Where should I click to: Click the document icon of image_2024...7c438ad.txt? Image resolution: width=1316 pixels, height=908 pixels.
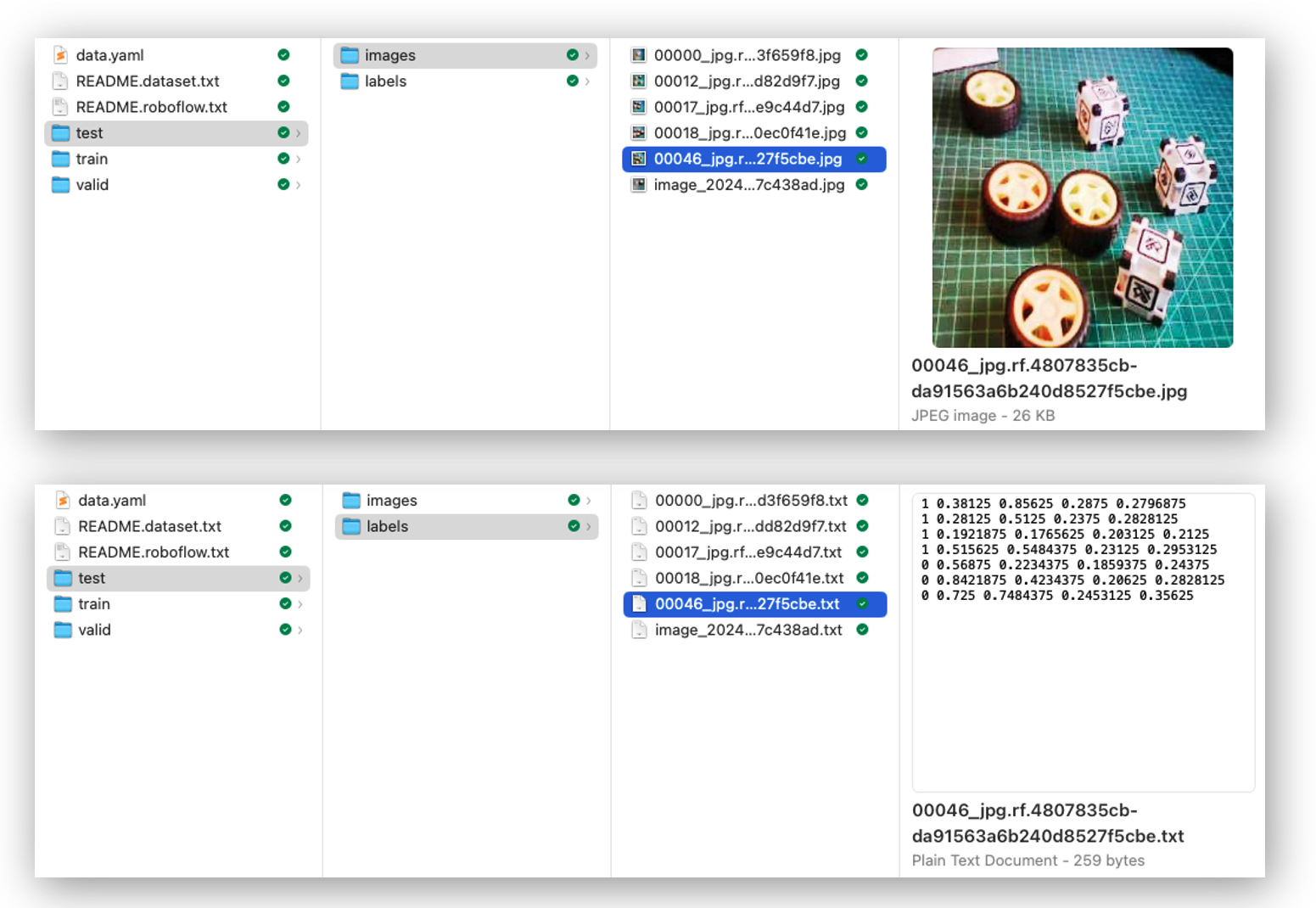click(x=639, y=630)
